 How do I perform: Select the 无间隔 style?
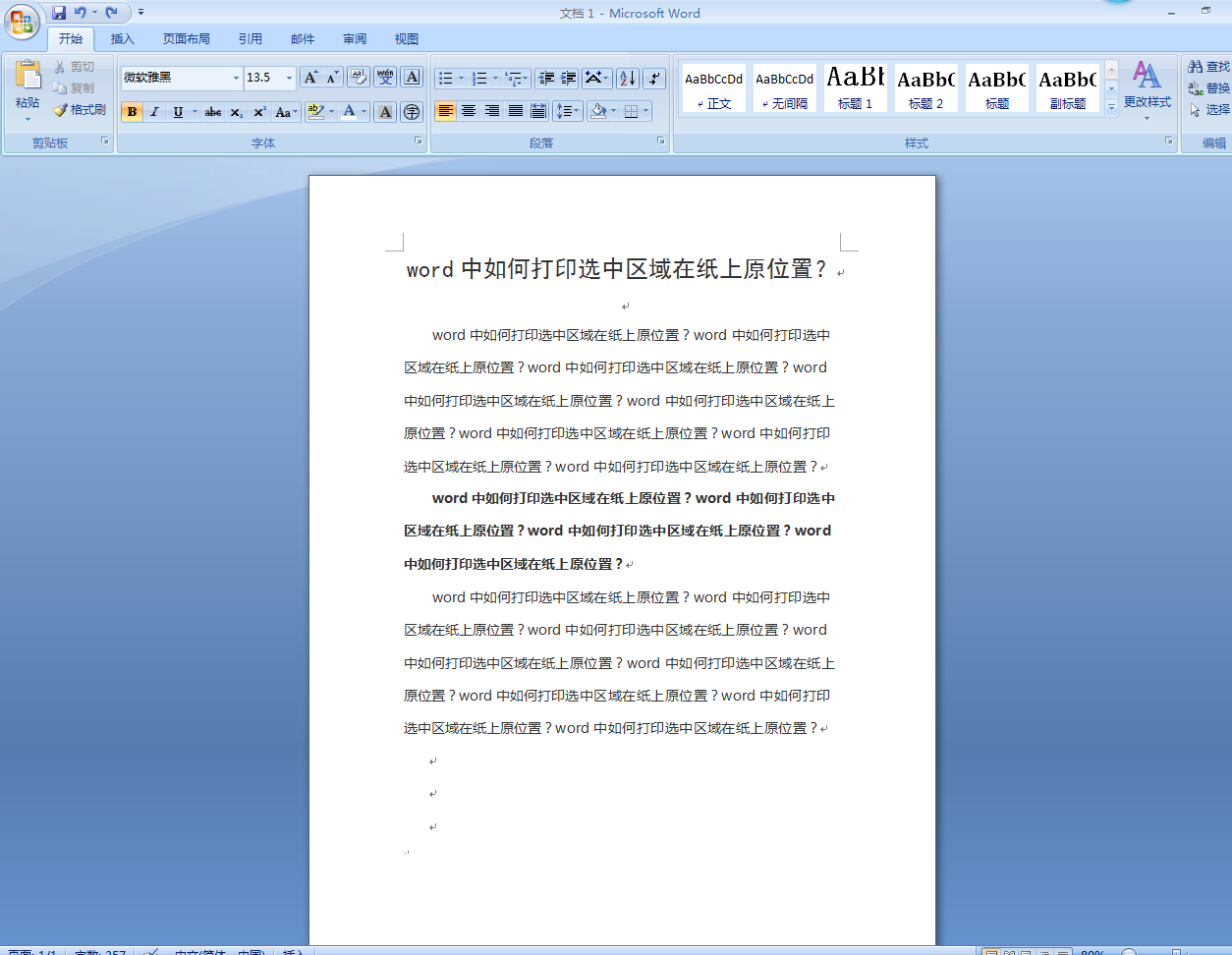tap(784, 88)
